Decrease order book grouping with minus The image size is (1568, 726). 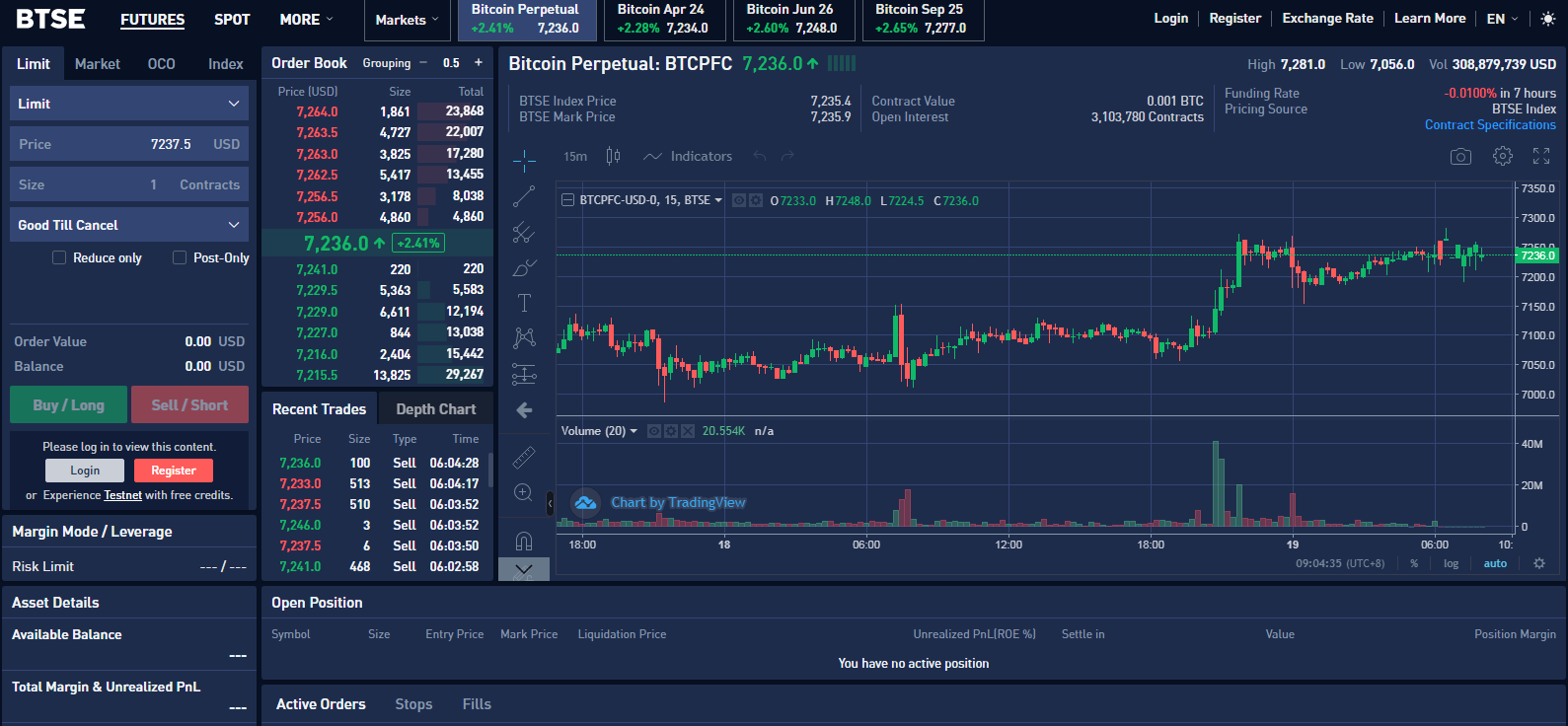[x=423, y=62]
